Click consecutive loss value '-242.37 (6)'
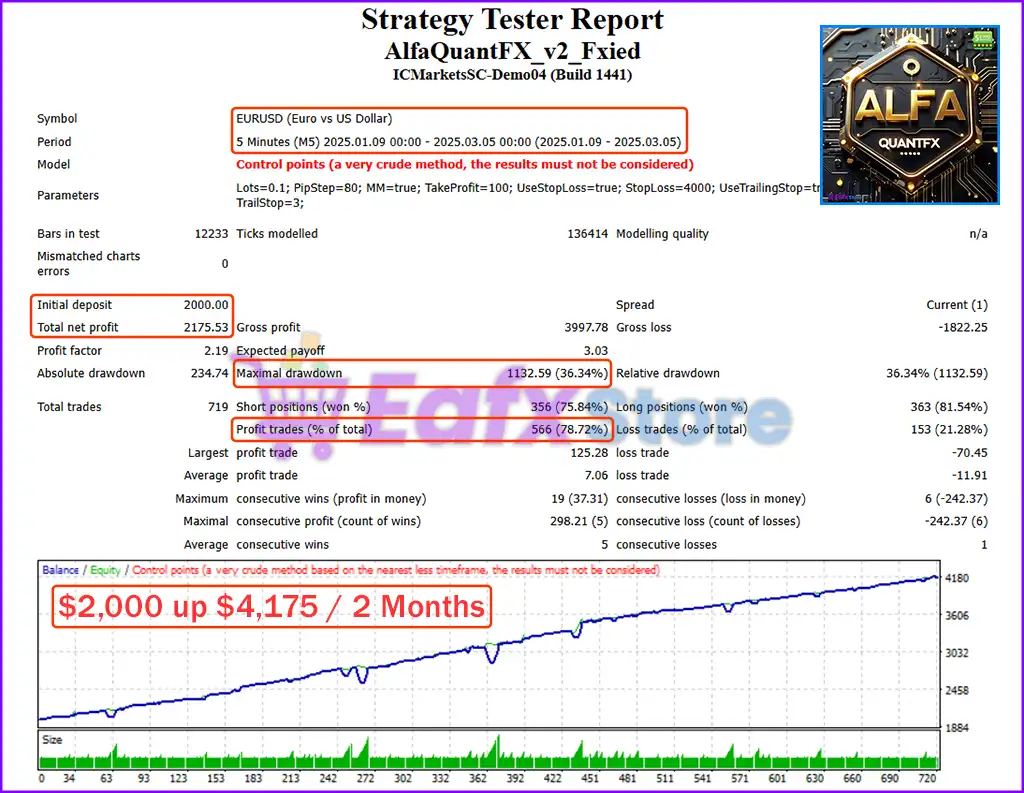 tap(956, 521)
